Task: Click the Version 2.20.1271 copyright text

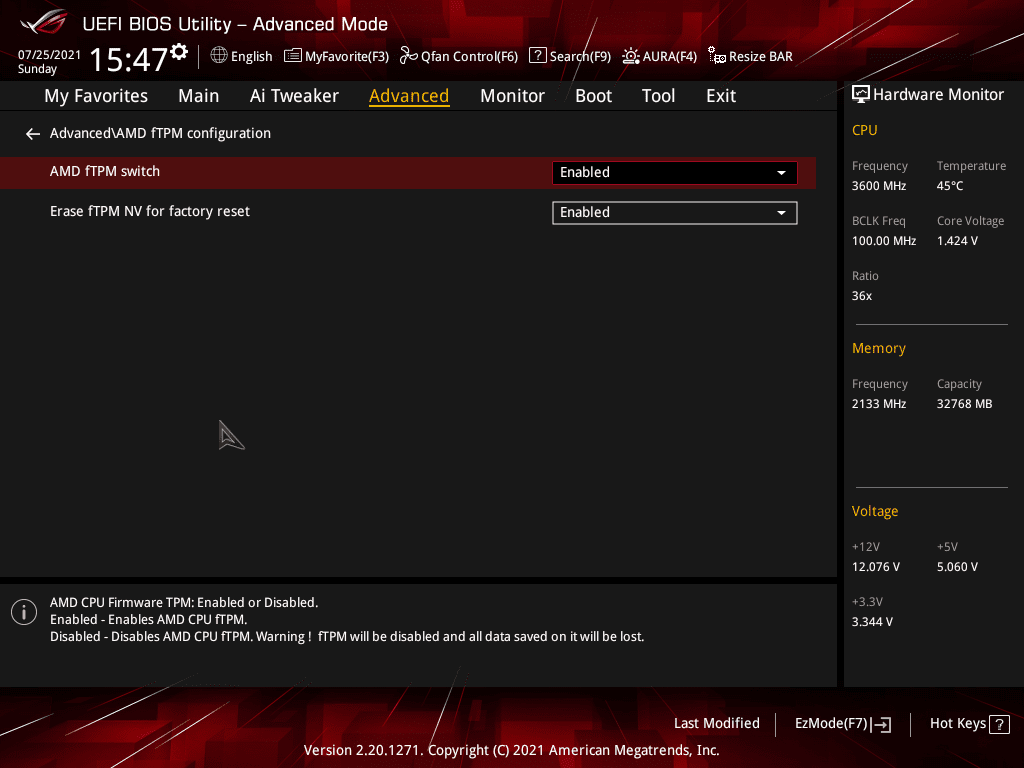Action: 511,750
